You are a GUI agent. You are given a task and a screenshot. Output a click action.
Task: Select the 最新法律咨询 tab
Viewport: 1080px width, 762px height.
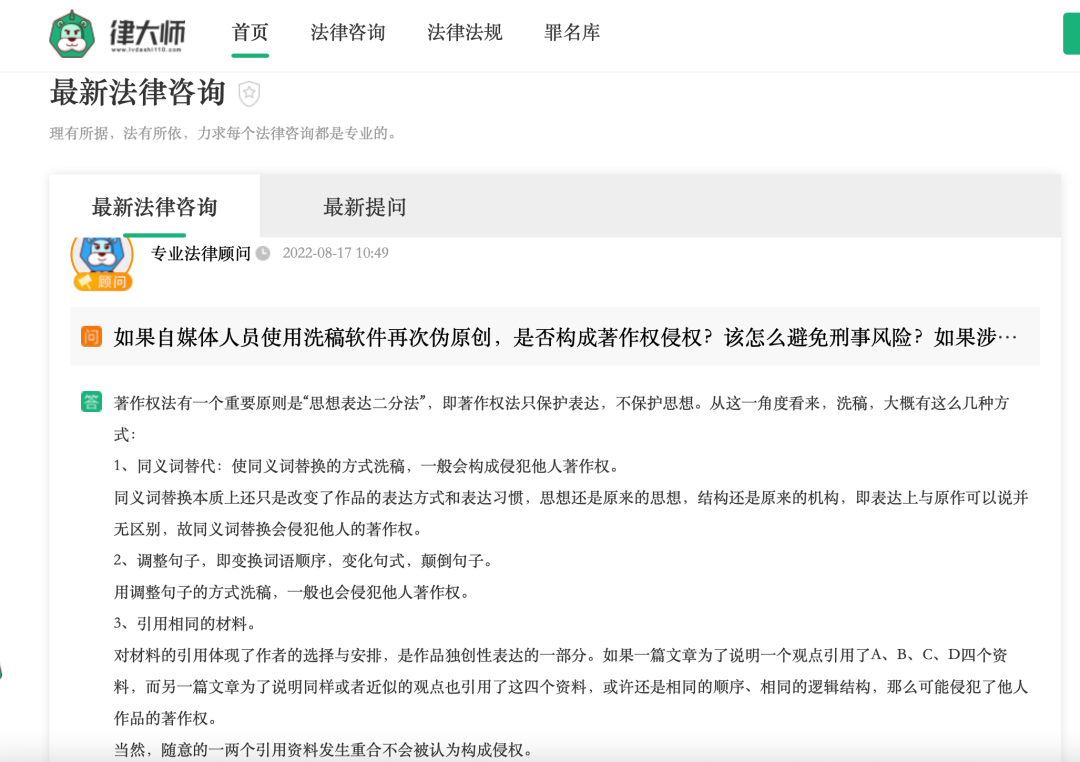[153, 207]
